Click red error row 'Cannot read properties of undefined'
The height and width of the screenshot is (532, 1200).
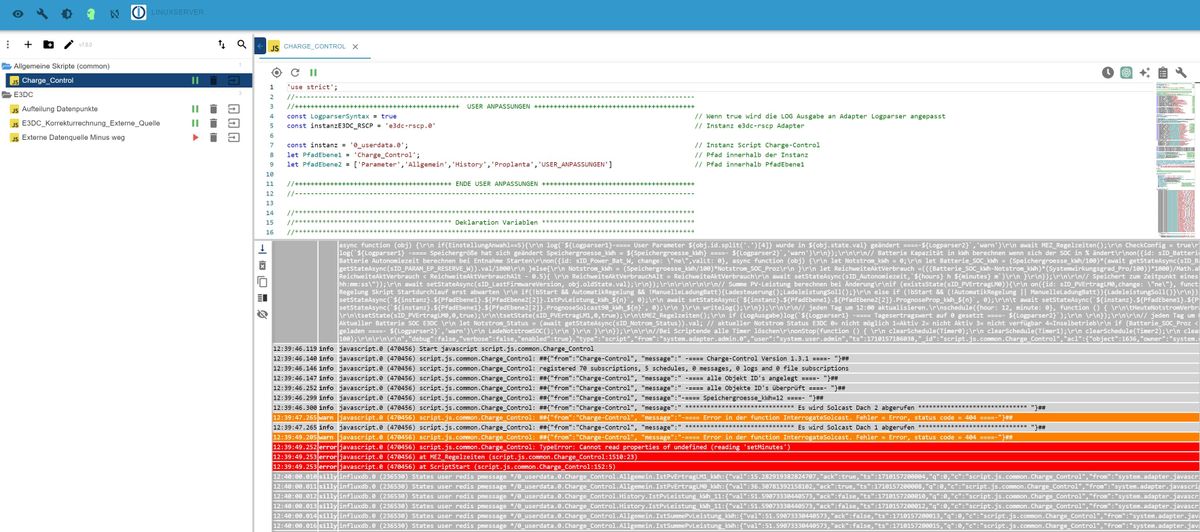click(x=735, y=447)
